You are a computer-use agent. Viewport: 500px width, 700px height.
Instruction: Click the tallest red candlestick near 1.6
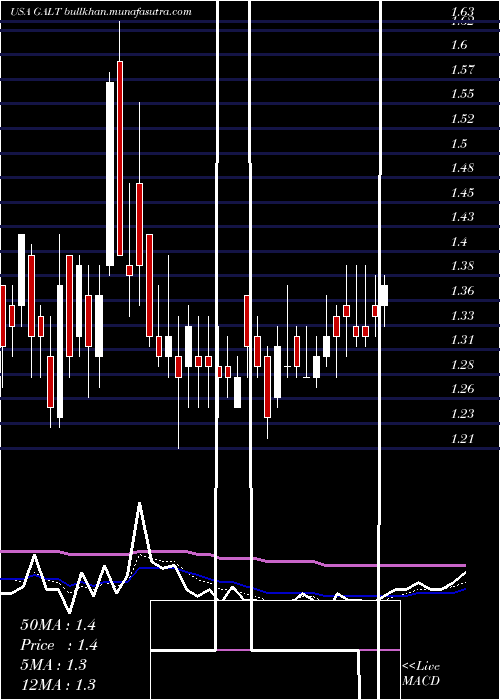point(120,158)
